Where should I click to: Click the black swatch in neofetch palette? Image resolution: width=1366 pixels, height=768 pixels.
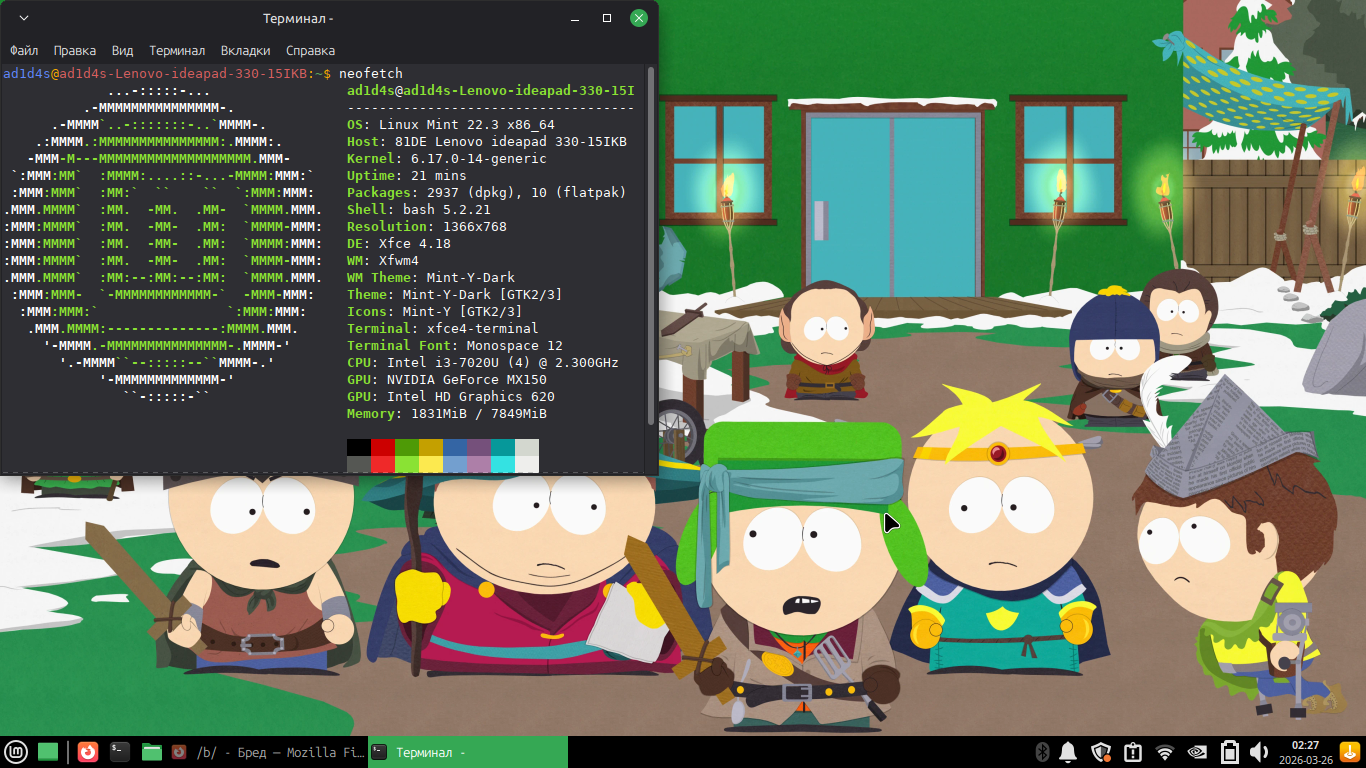coord(359,447)
